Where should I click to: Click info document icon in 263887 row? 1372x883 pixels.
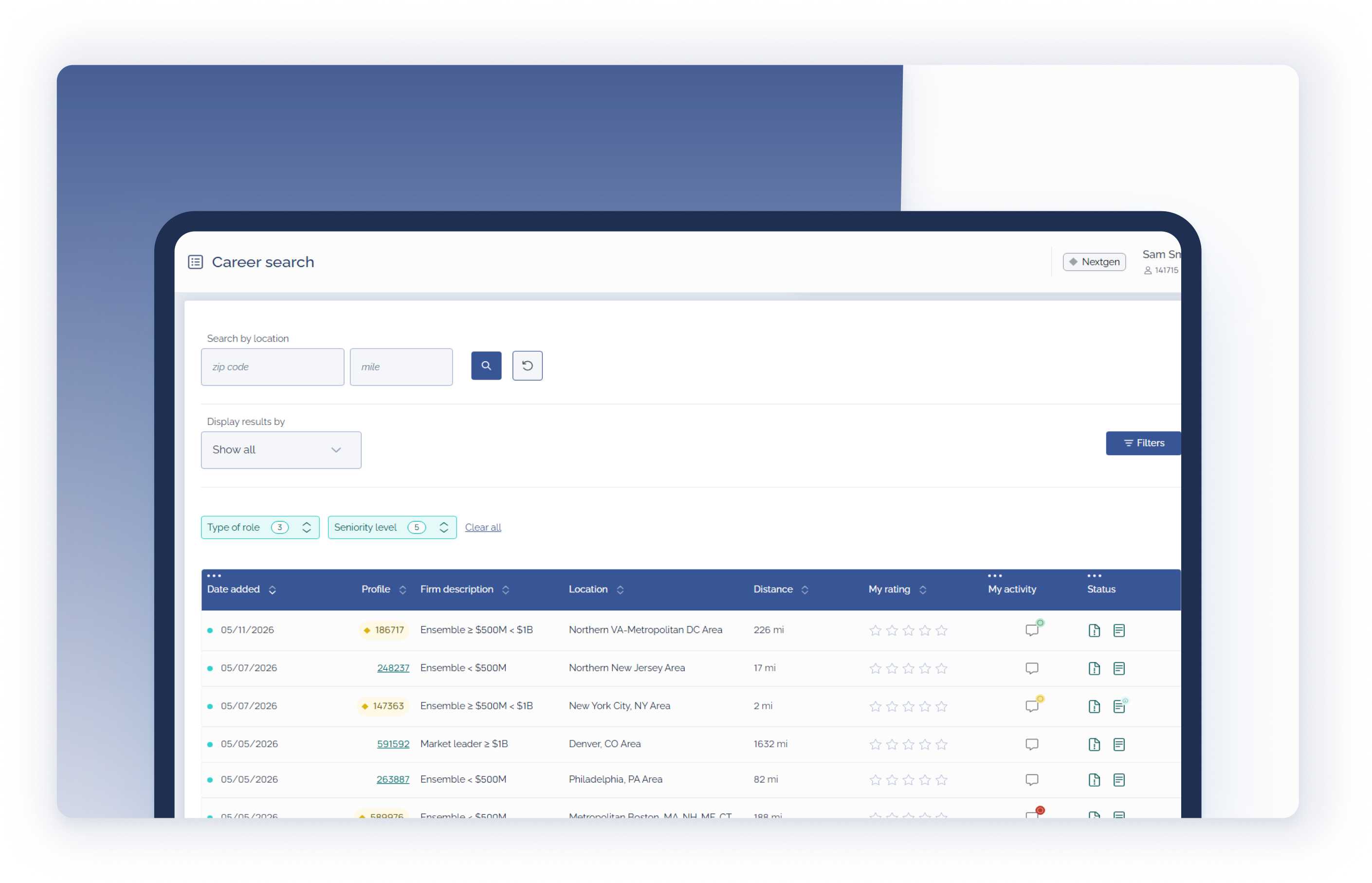pos(1095,780)
